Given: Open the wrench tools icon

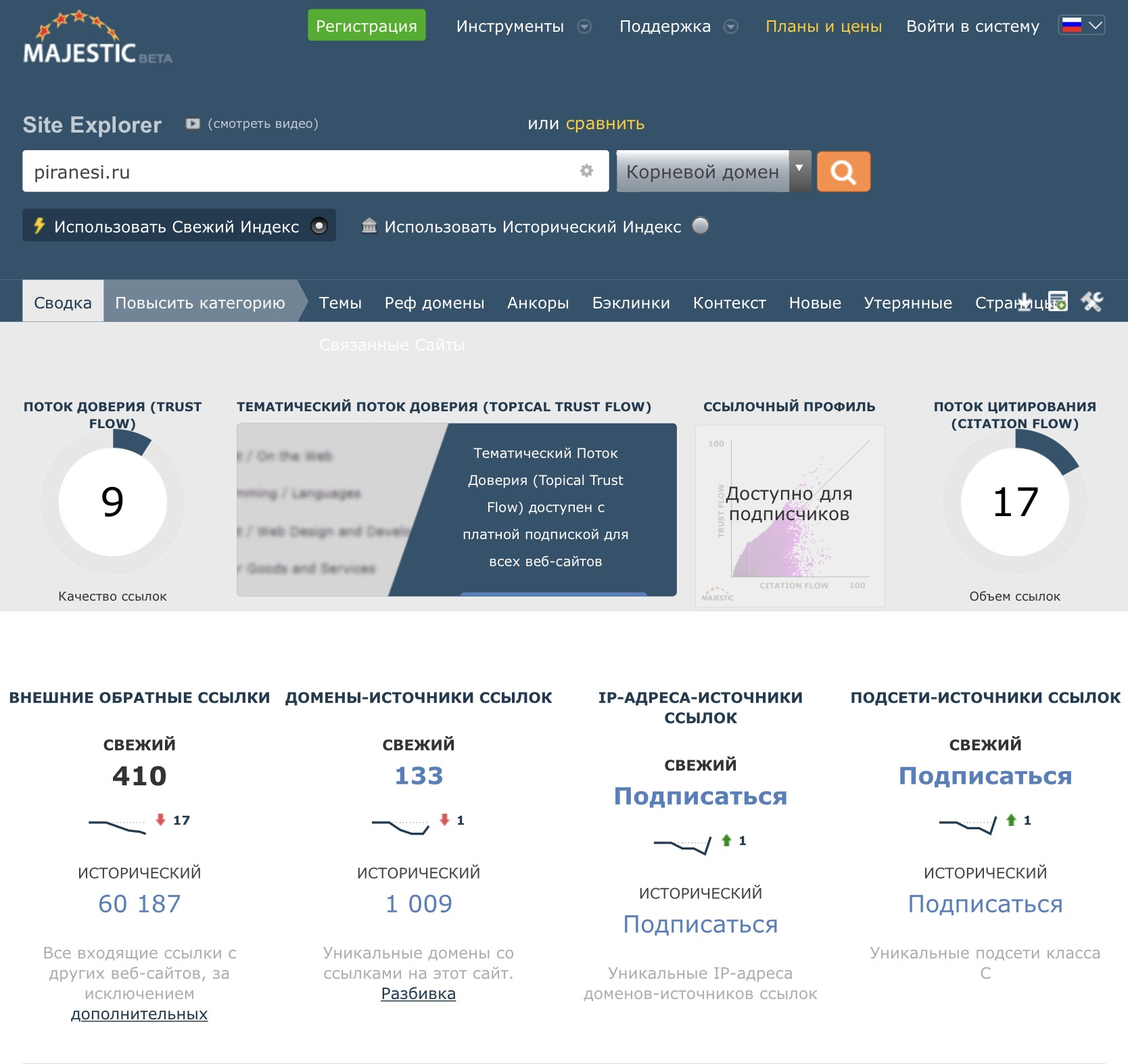Looking at the screenshot, I should 1092,301.
